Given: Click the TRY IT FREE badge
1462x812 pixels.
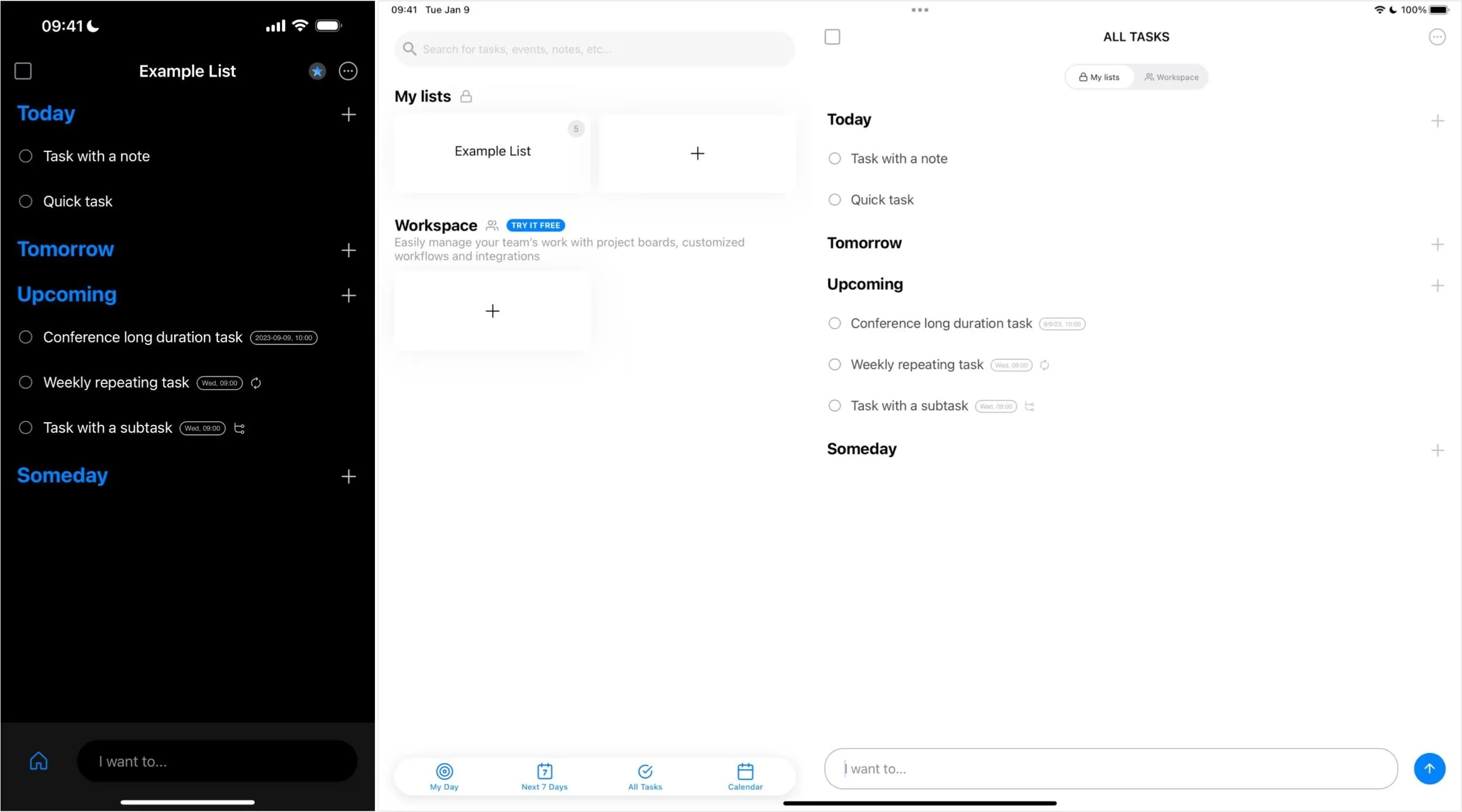Looking at the screenshot, I should pos(535,226).
